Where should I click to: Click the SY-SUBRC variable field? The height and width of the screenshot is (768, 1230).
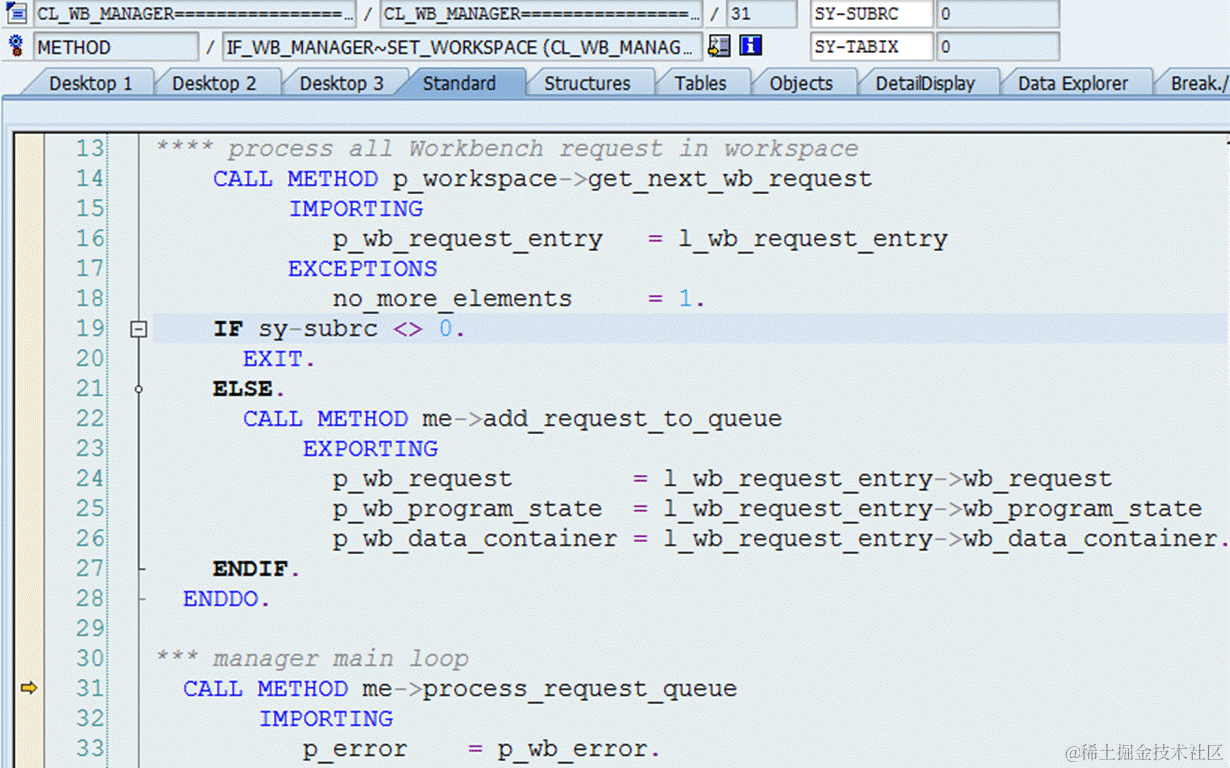pos(871,14)
